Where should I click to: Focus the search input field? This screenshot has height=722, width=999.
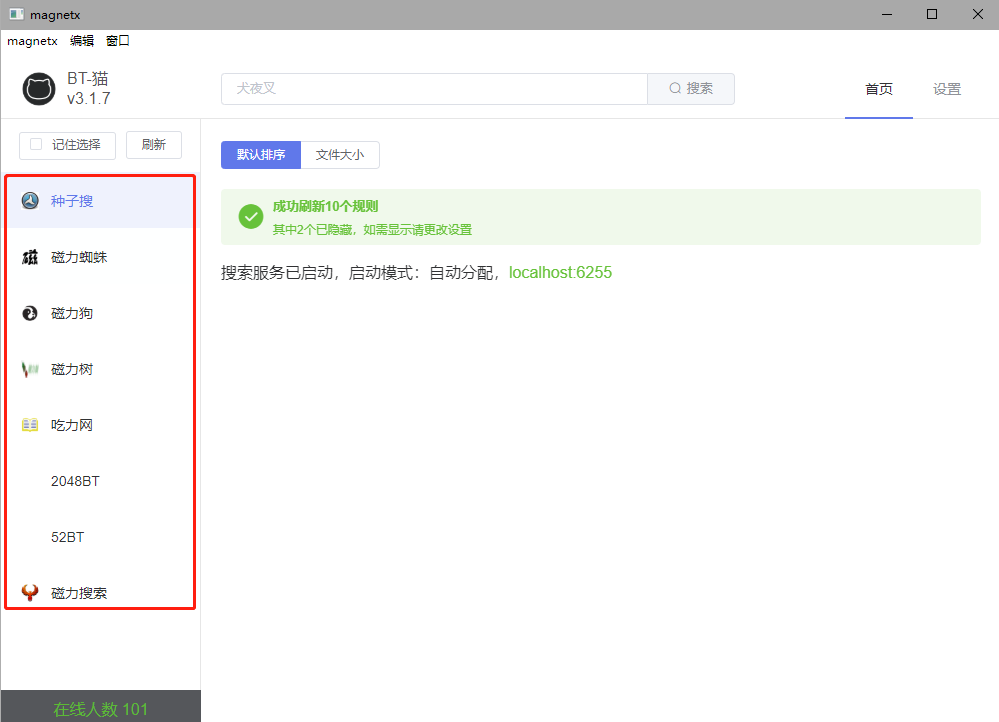click(435, 89)
